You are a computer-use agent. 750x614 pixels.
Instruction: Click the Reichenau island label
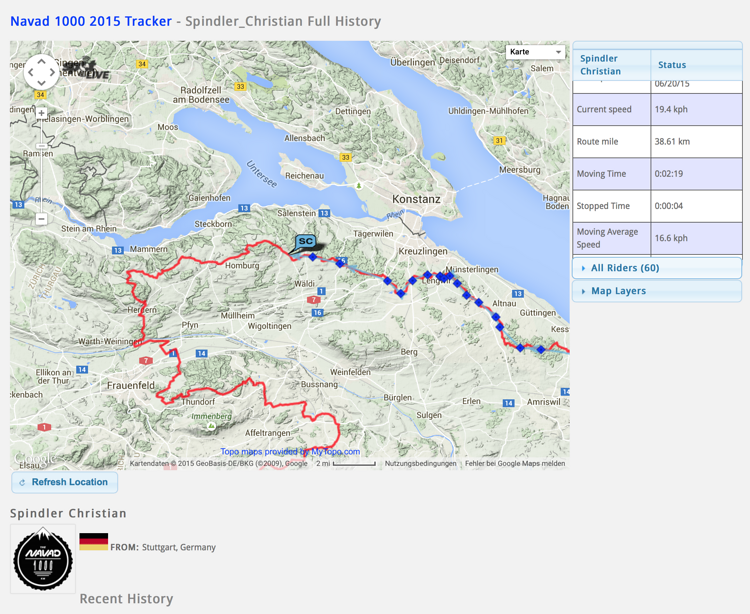point(304,175)
